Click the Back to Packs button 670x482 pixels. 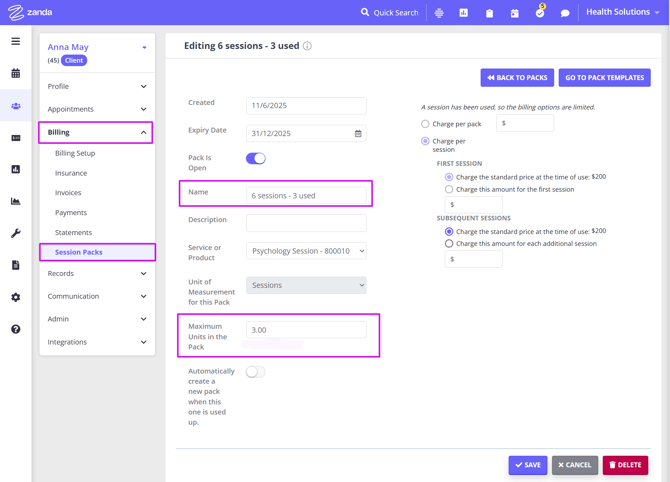(517, 77)
